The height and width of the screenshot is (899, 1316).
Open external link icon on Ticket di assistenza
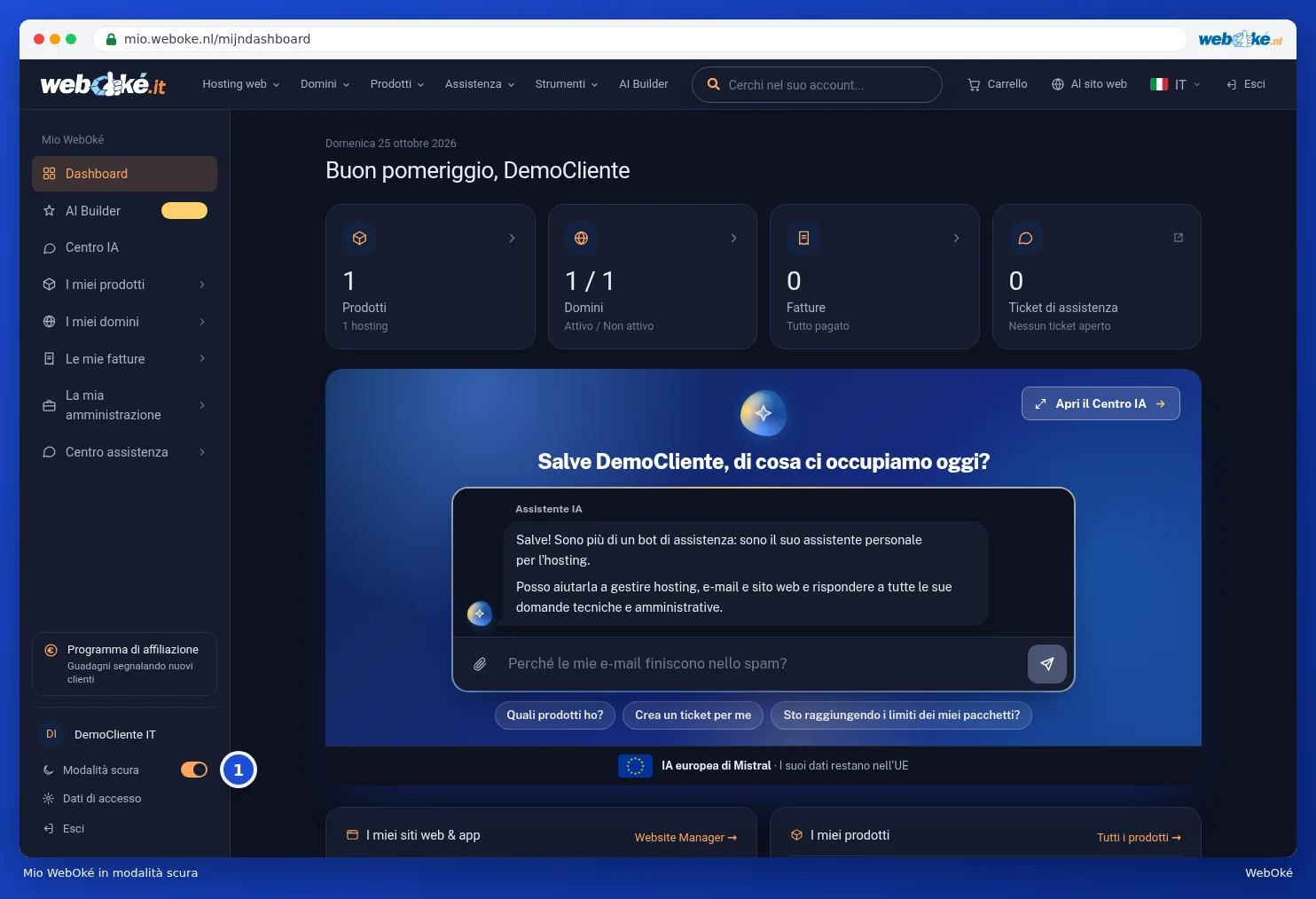[x=1179, y=238]
